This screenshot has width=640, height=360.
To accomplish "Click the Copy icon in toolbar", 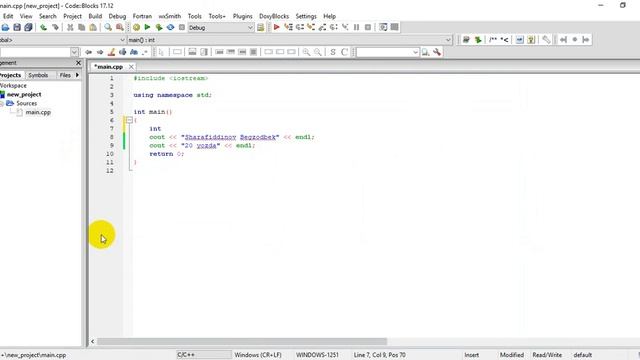I will pos(82,27).
